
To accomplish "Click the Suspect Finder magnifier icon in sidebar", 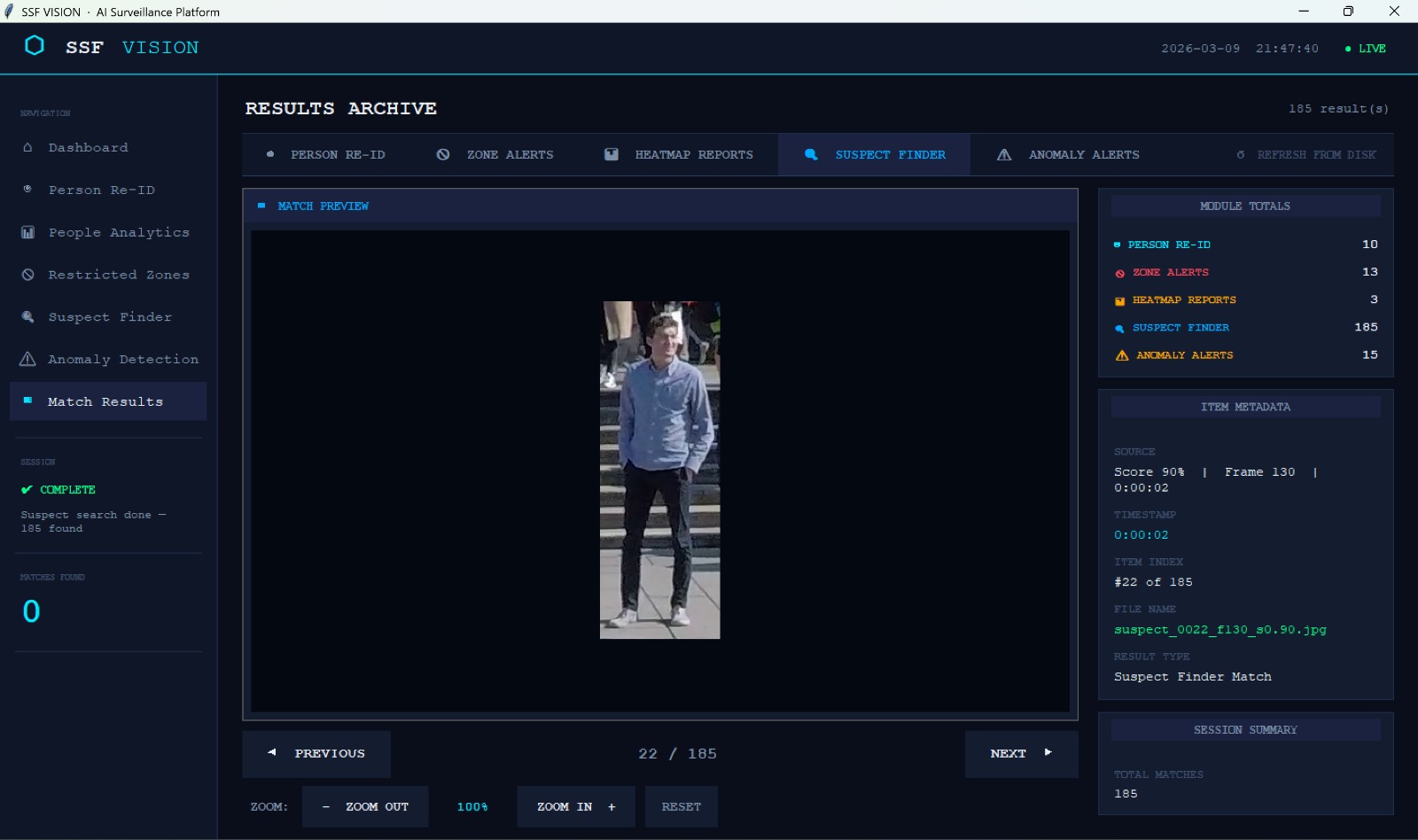I will click(27, 317).
